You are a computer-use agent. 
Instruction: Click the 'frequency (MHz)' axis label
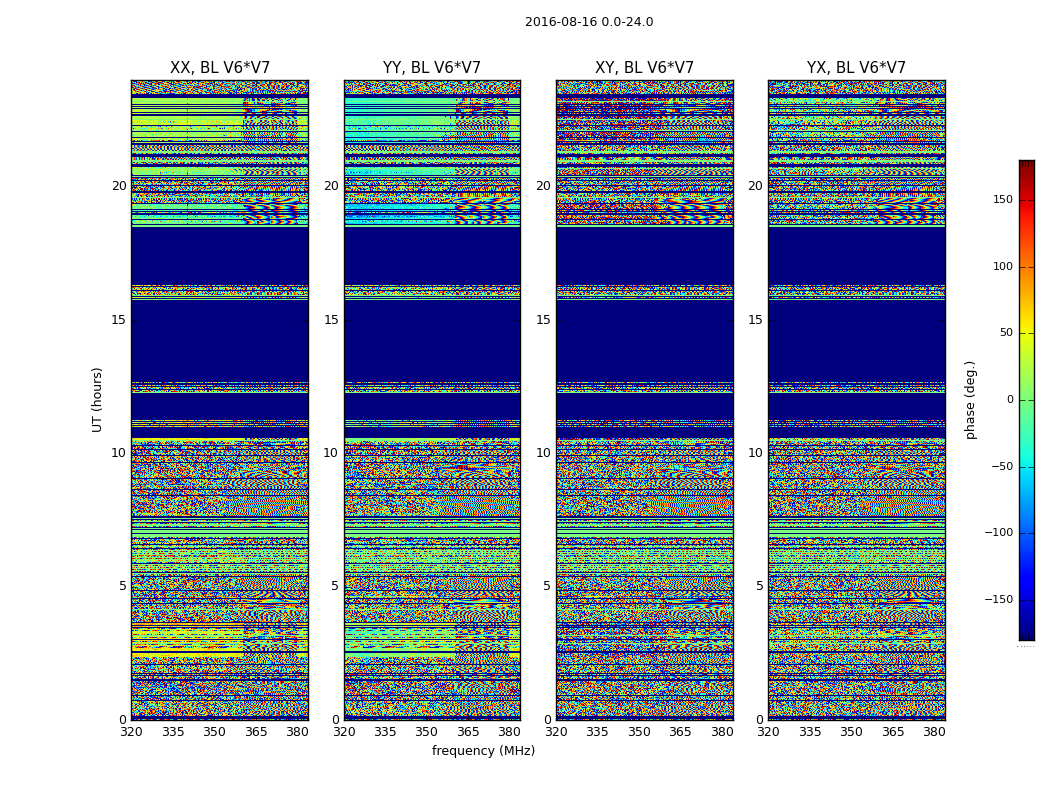[483, 750]
